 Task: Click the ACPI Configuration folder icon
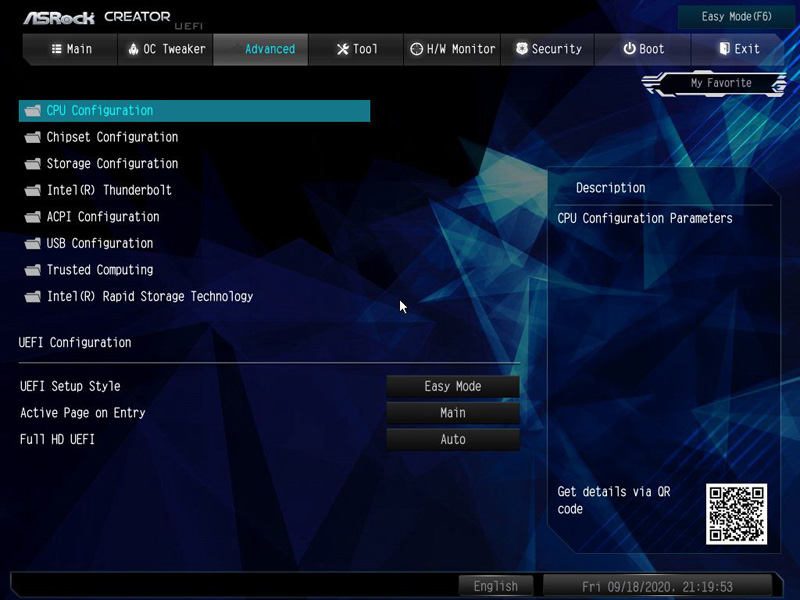pyautogui.click(x=33, y=217)
